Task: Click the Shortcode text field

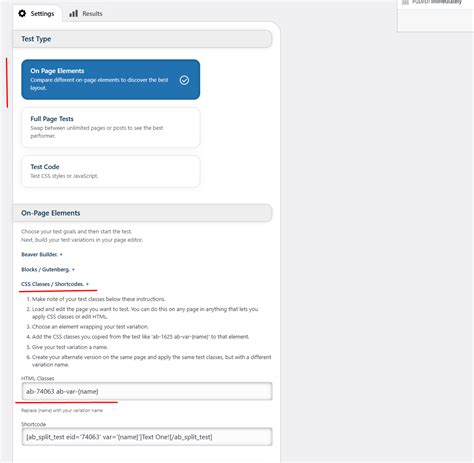Action: [x=147, y=437]
